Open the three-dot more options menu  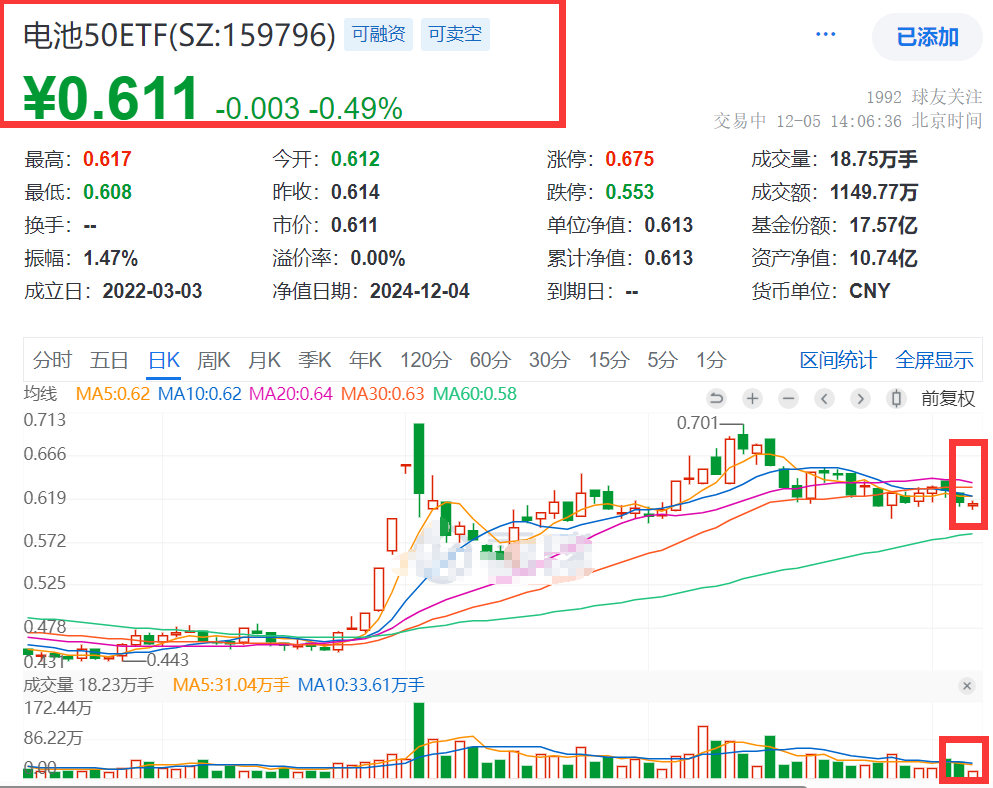[x=826, y=33]
